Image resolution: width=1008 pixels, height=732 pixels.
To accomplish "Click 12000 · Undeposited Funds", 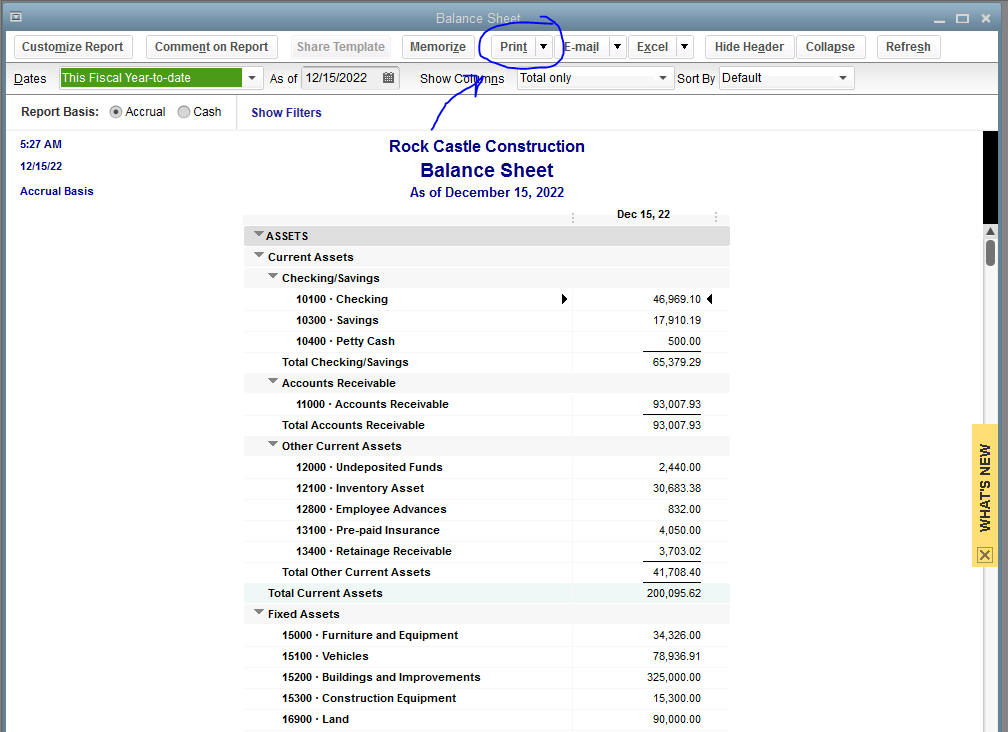I will click(369, 467).
